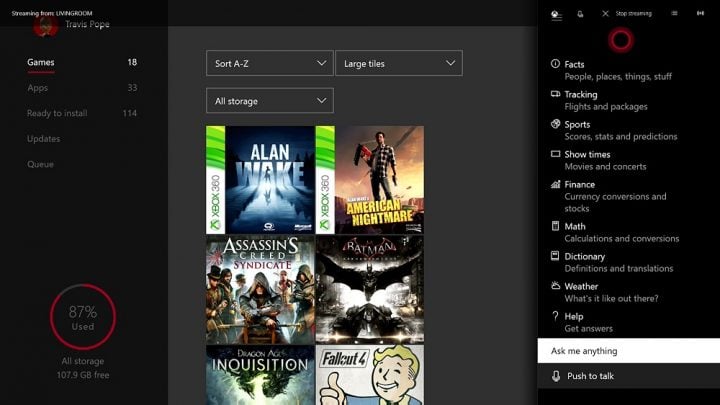Image resolution: width=720 pixels, height=405 pixels.
Task: Click the Ask me anything field
Action: pos(629,351)
